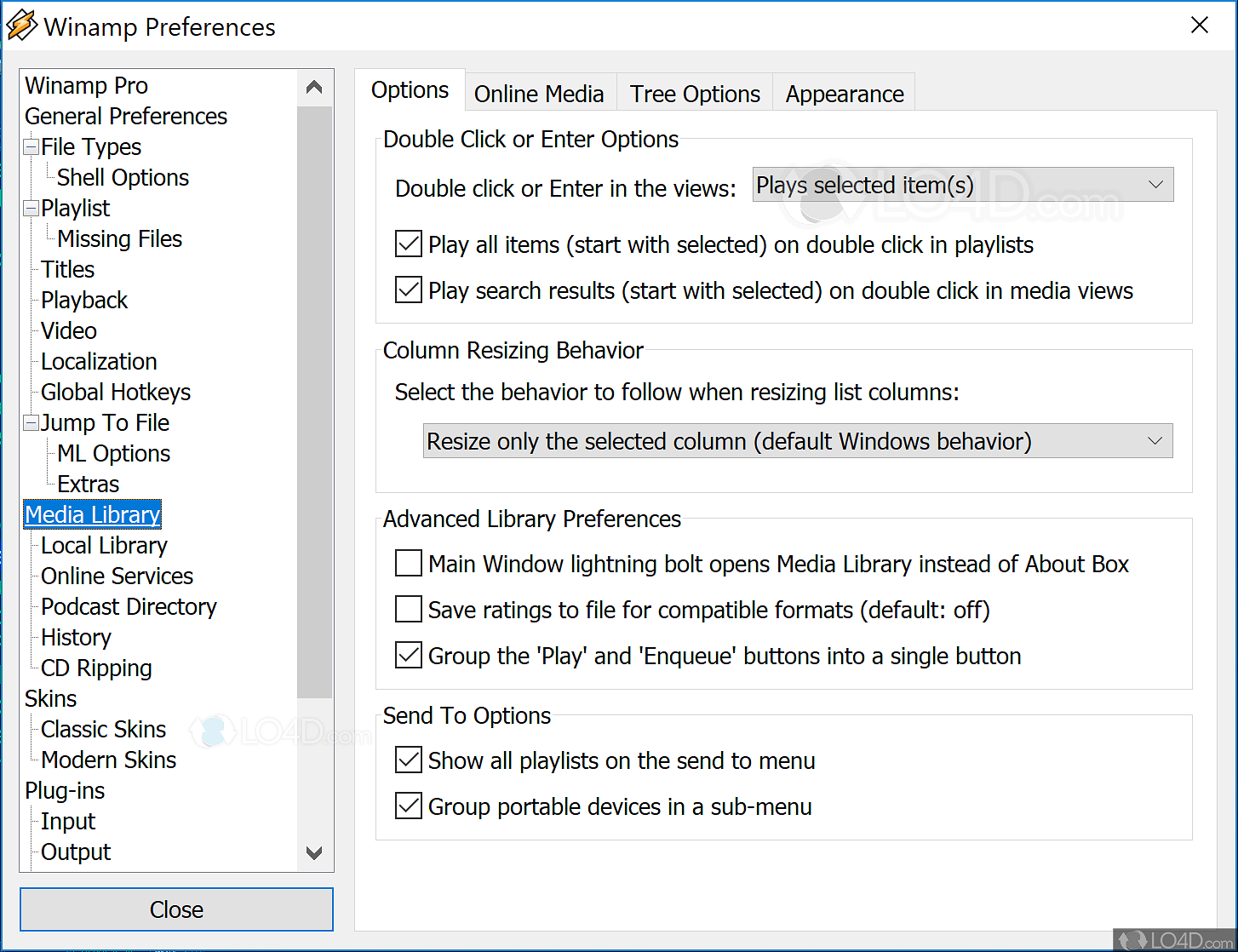The height and width of the screenshot is (952, 1238).
Task: Select History in the tree
Action: click(76, 638)
